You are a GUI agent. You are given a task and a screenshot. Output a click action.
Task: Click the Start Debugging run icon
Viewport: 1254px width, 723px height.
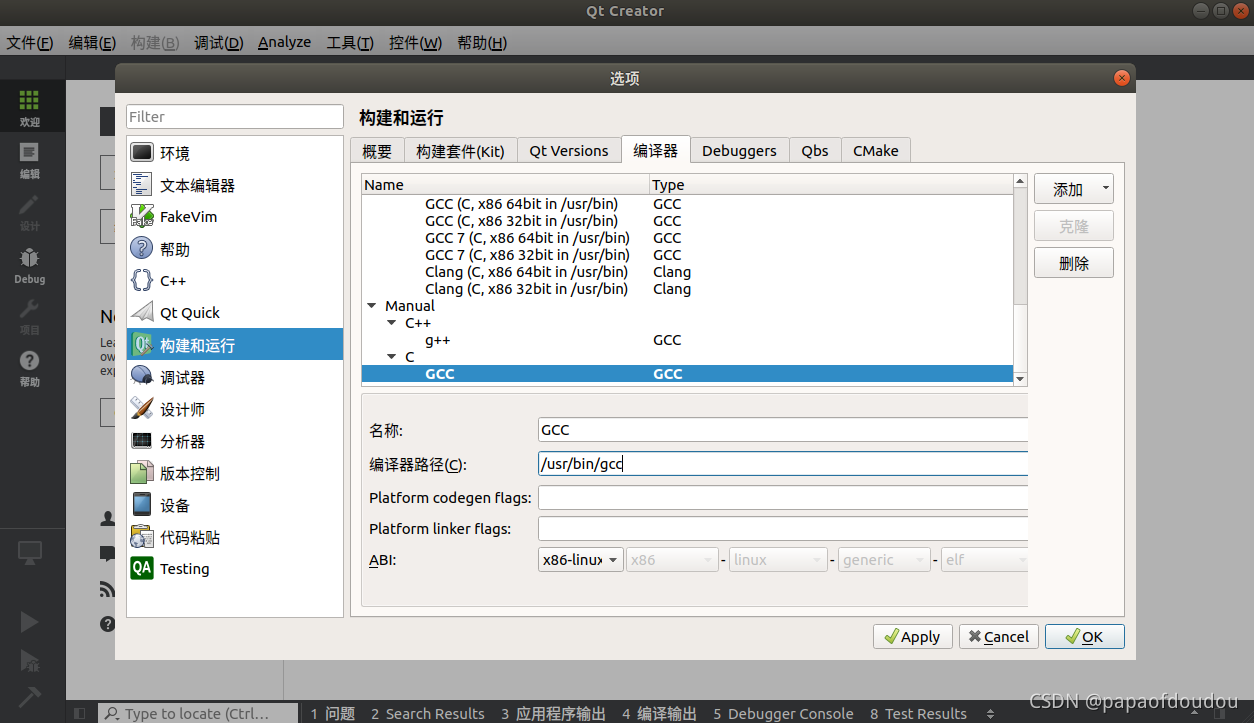pyautogui.click(x=29, y=659)
